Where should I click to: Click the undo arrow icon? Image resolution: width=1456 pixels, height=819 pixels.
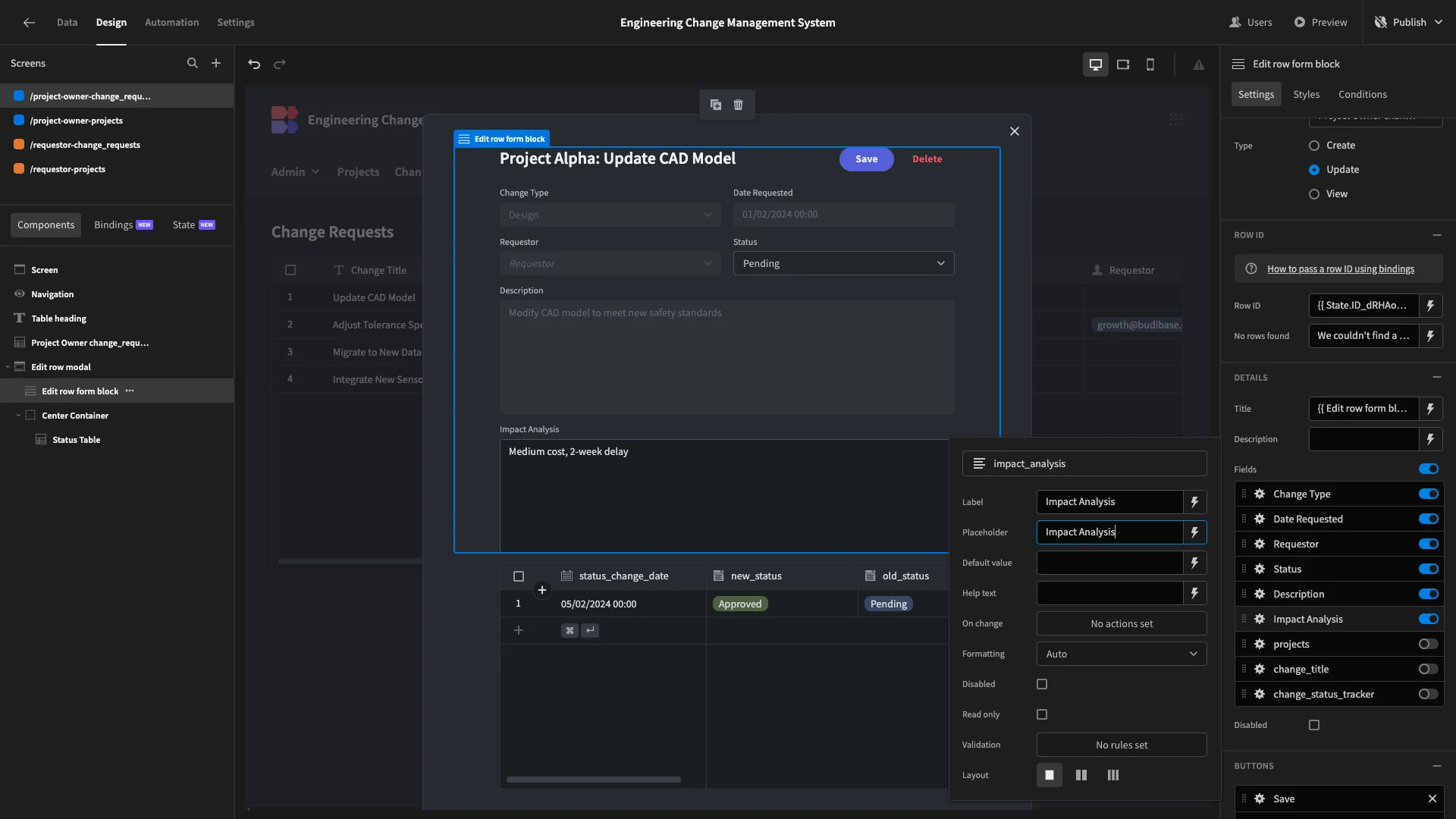pyautogui.click(x=254, y=64)
